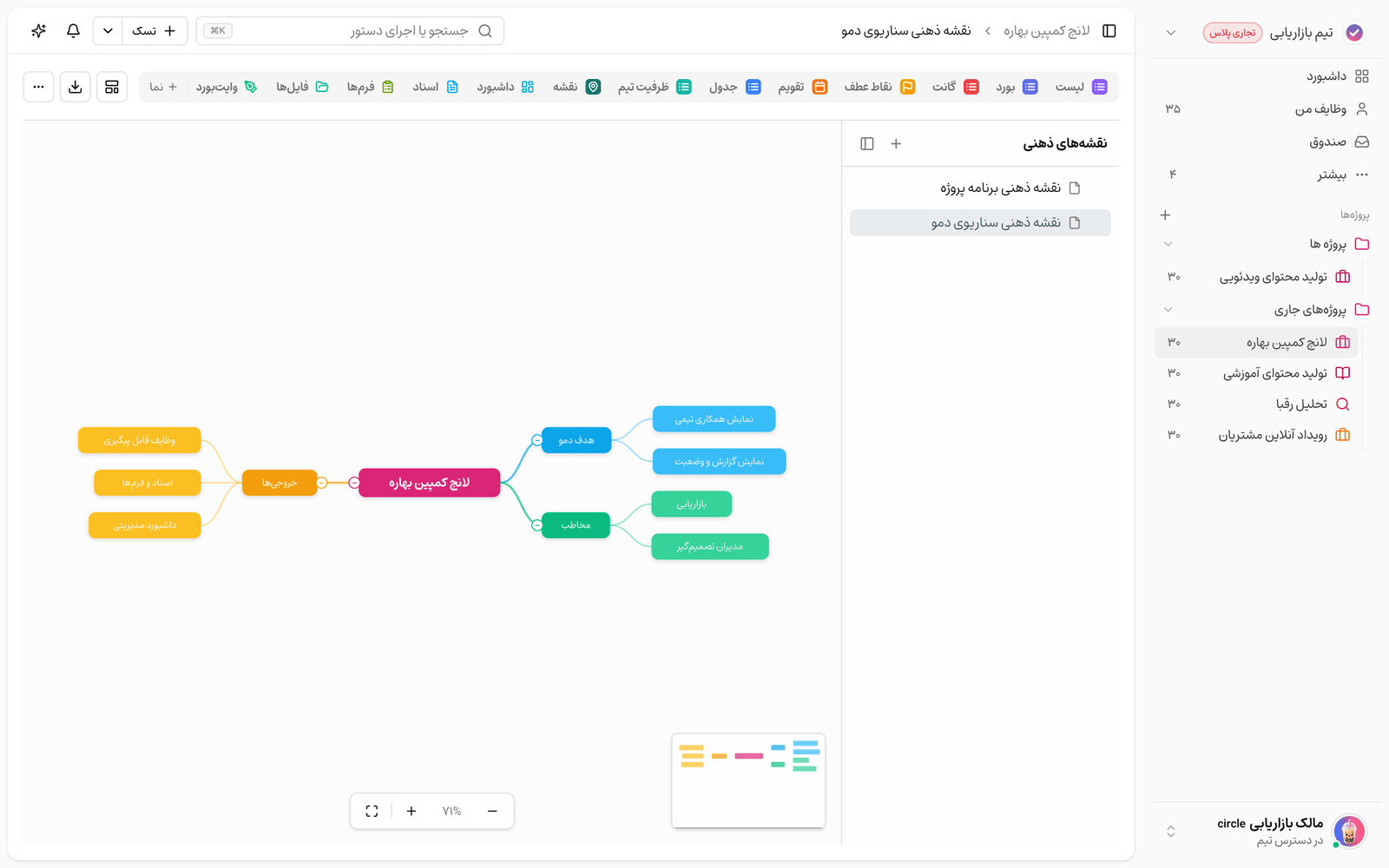The height and width of the screenshot is (868, 1389).
Task: Open the تولید محتوای ویدئویی project
Action: tap(1256, 277)
